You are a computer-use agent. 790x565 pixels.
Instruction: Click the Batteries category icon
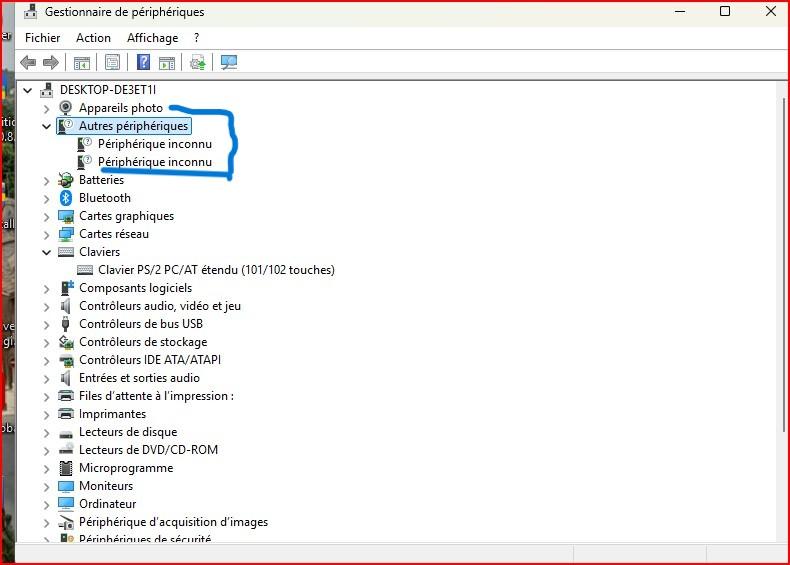65,179
